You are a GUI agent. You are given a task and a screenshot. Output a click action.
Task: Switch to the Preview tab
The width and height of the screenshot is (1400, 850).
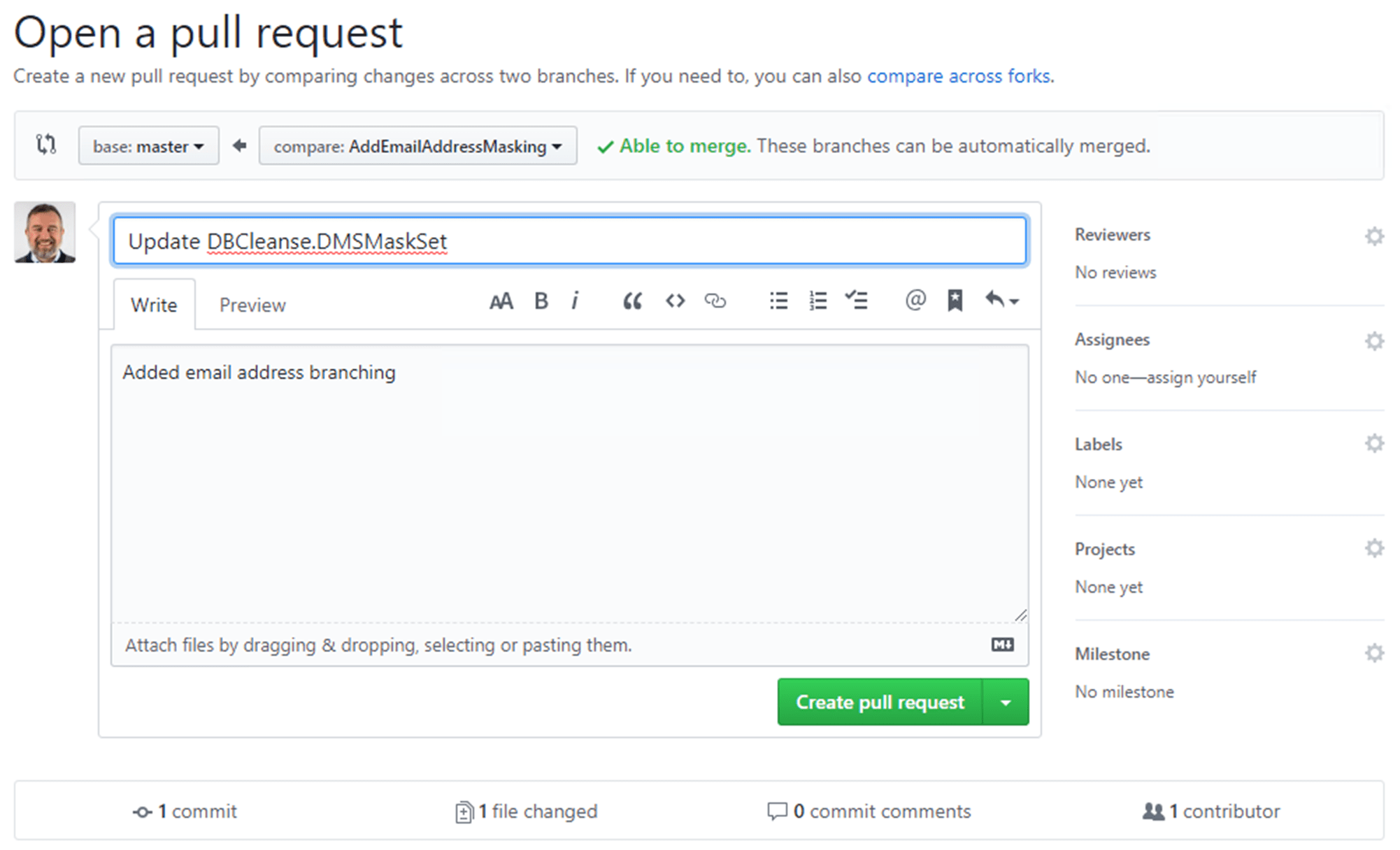point(252,305)
